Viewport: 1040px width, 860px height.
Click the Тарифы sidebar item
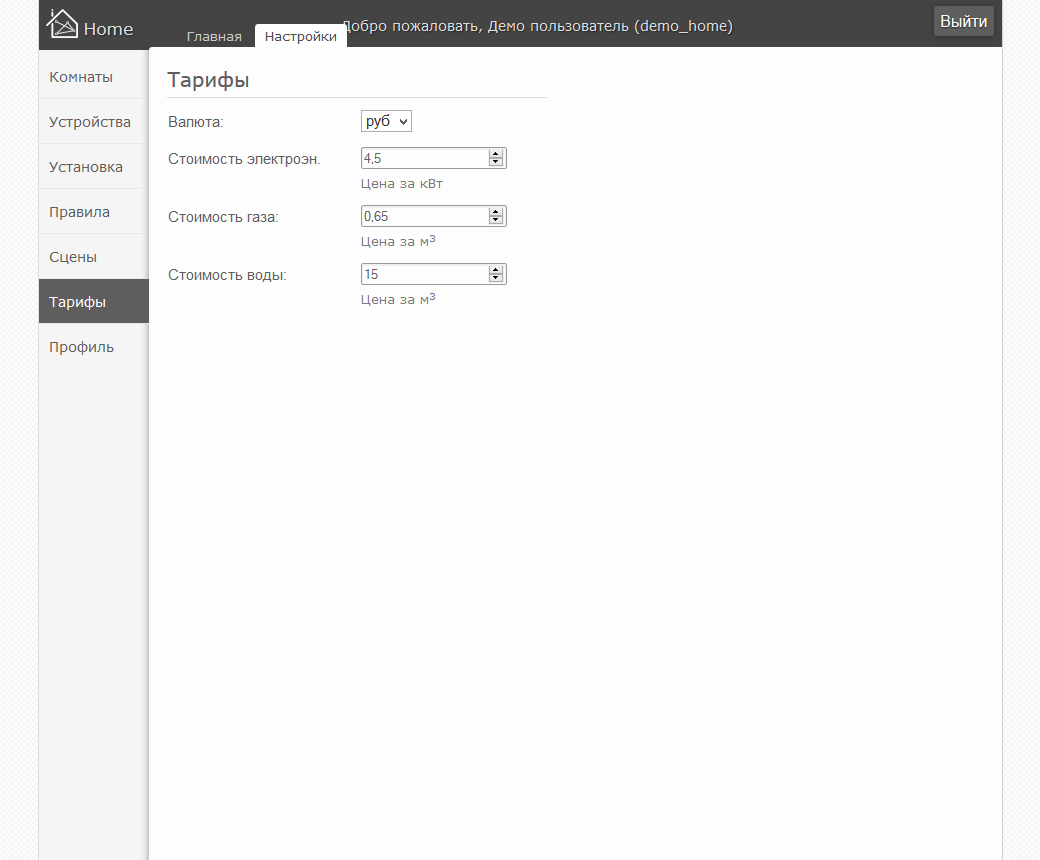pos(94,302)
